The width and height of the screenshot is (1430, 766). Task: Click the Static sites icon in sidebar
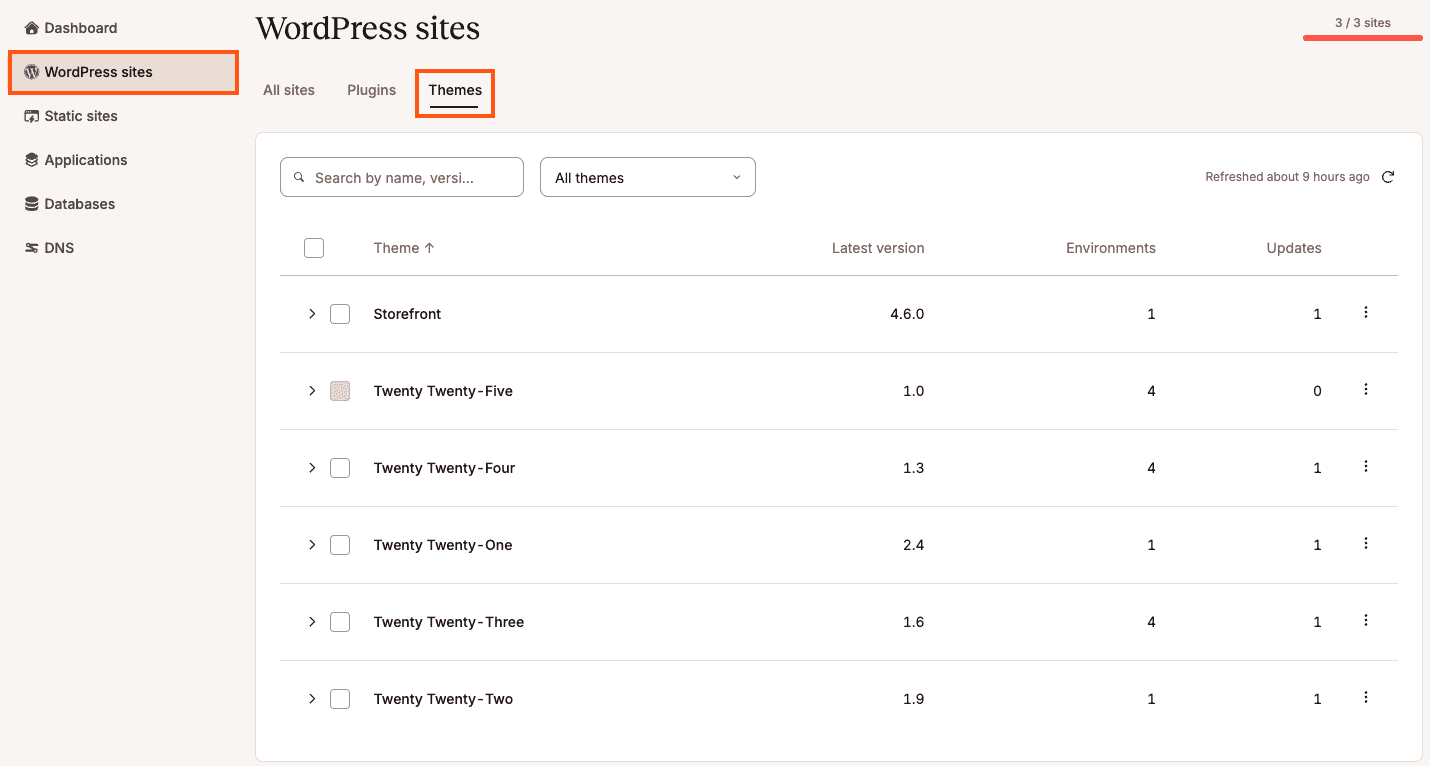(x=31, y=116)
